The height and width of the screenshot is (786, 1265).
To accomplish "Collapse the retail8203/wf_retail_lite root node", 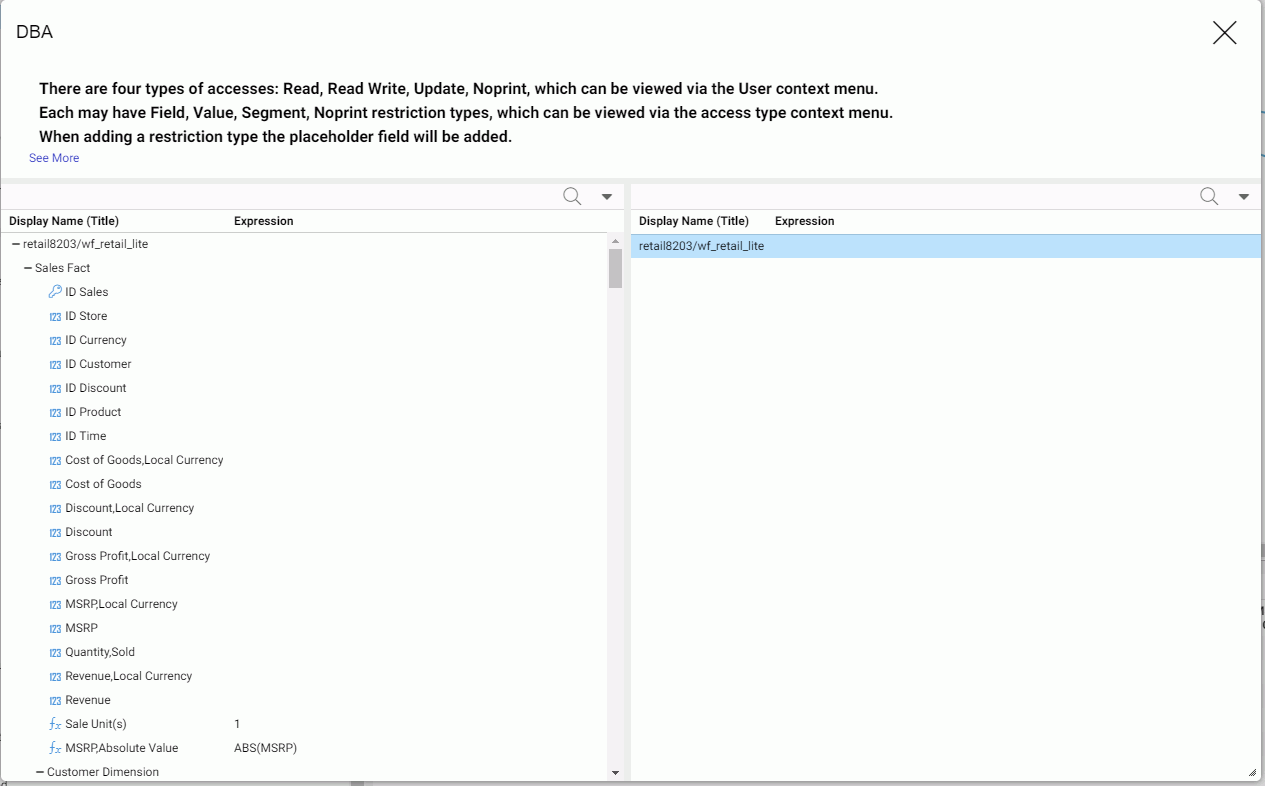I will tap(16, 244).
